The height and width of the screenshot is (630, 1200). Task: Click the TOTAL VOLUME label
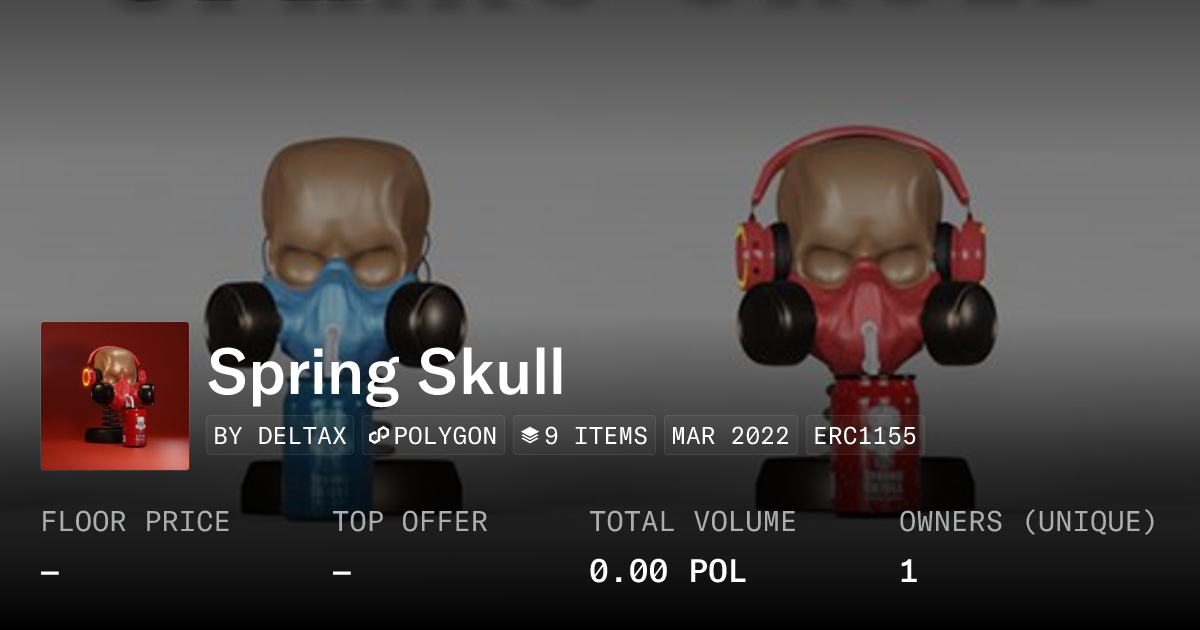pyautogui.click(x=692, y=522)
